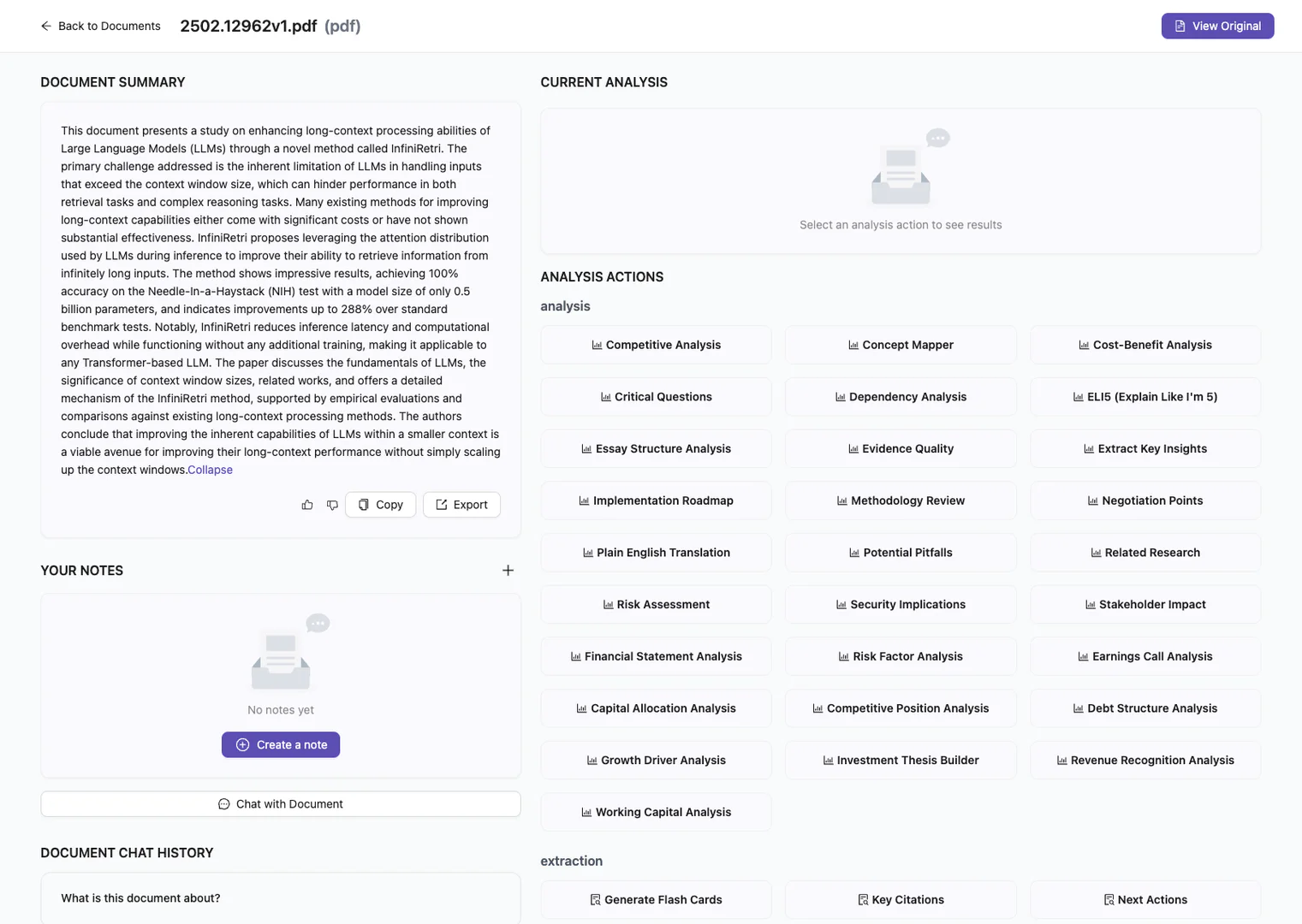Copy the document summary
The height and width of the screenshot is (924, 1302).
tap(379, 505)
